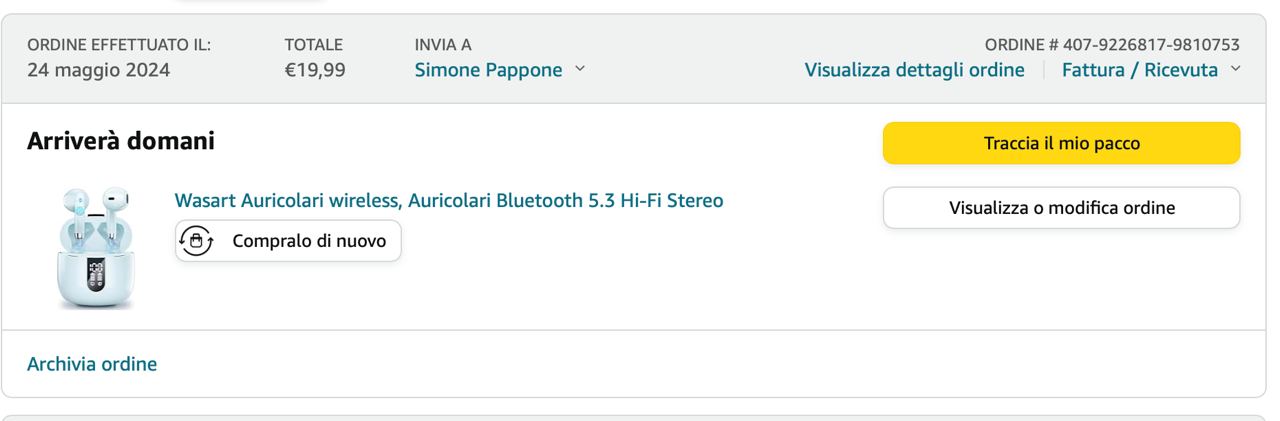Click the ORDINE # label text
This screenshot has height=421, width=1280.
[x=1021, y=45]
